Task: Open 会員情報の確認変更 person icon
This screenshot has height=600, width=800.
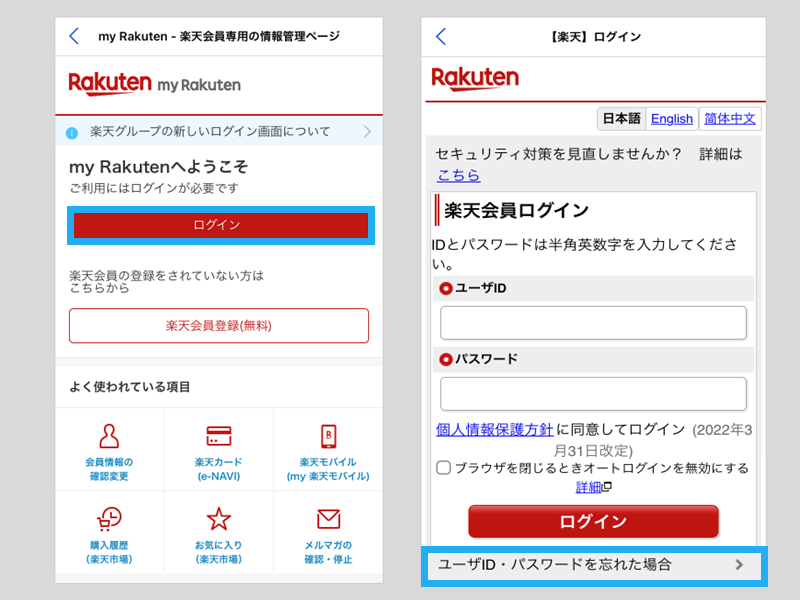Action: (109, 436)
